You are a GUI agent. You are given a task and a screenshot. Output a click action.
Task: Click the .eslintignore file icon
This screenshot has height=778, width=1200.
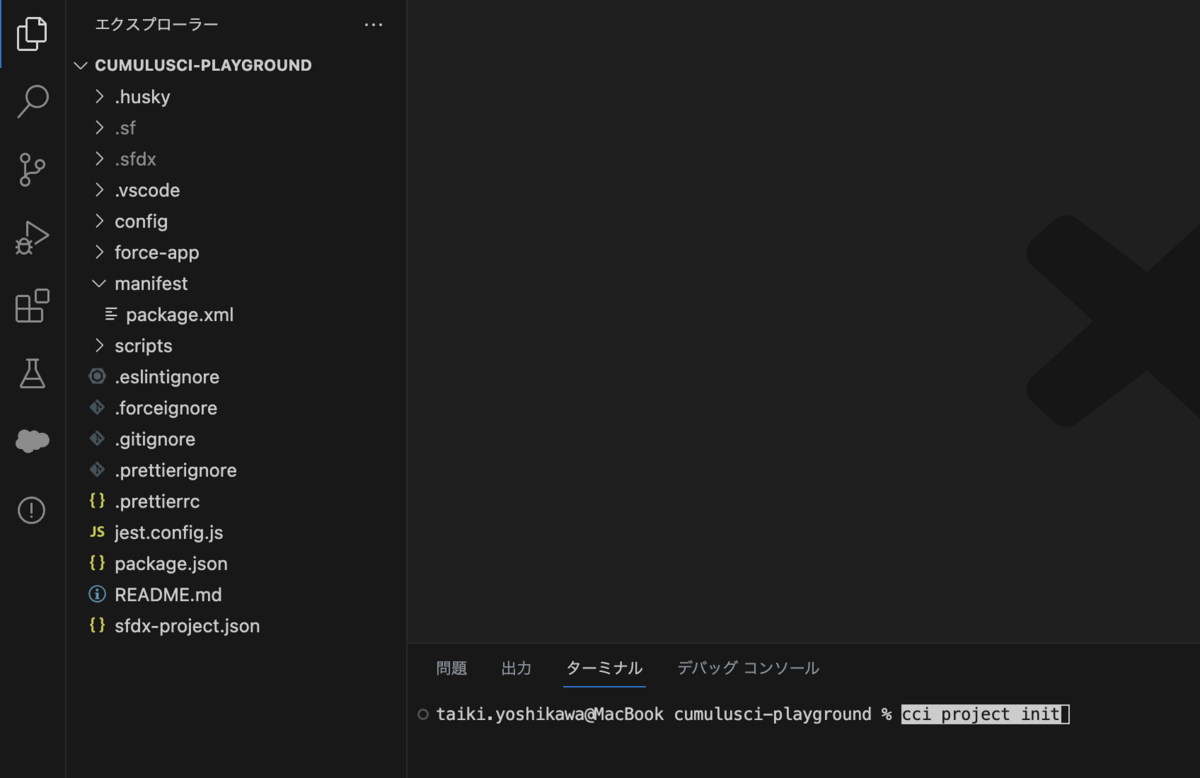tap(97, 377)
